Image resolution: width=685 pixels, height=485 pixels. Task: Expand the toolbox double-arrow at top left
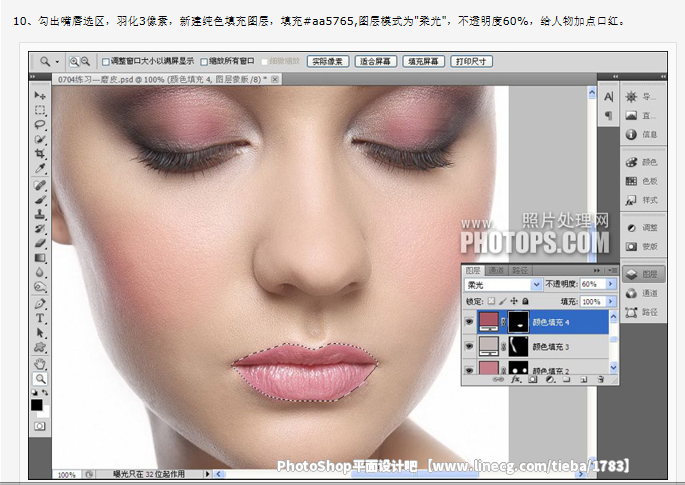click(x=32, y=77)
